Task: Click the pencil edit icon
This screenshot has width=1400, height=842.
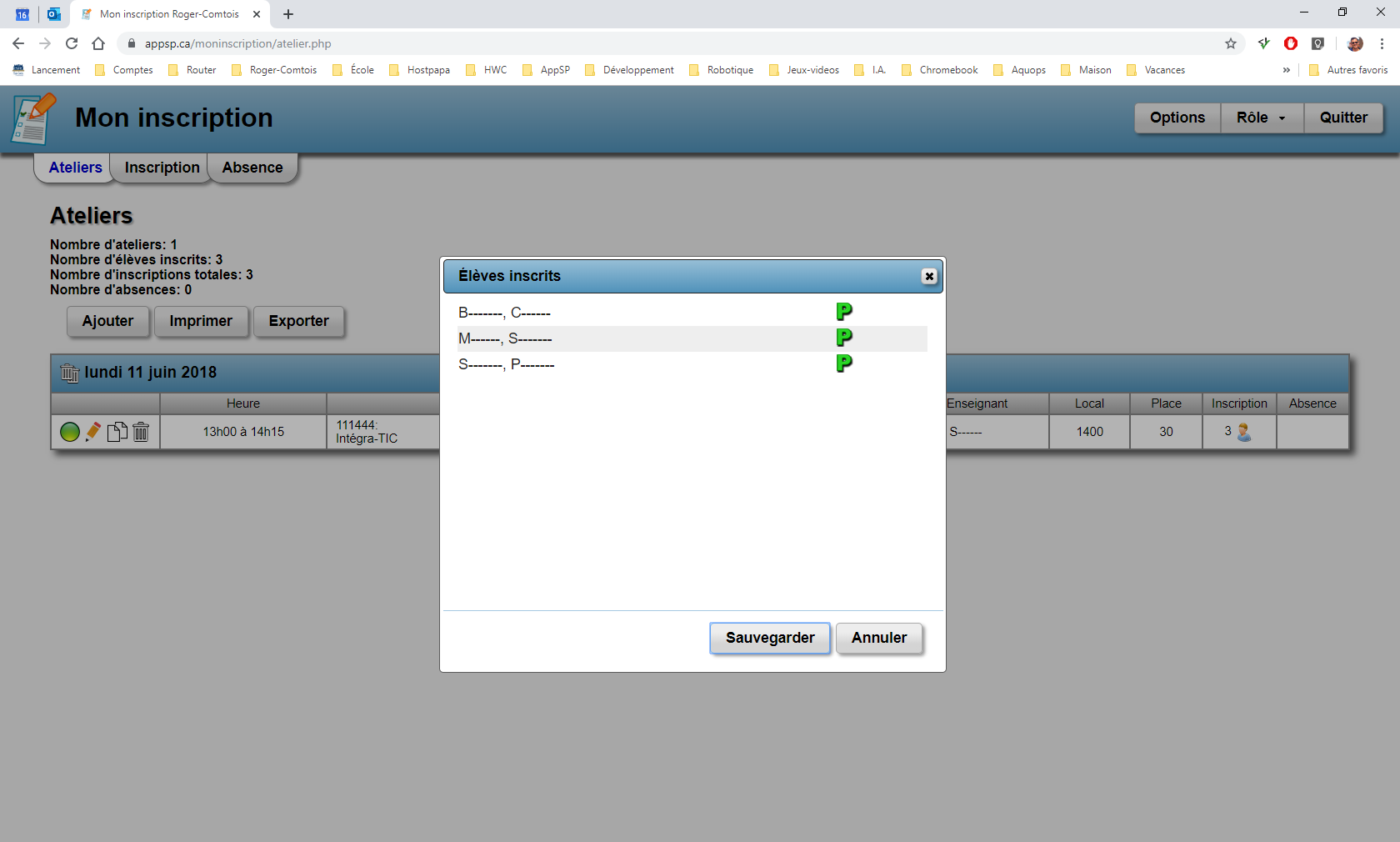Action: (x=93, y=432)
